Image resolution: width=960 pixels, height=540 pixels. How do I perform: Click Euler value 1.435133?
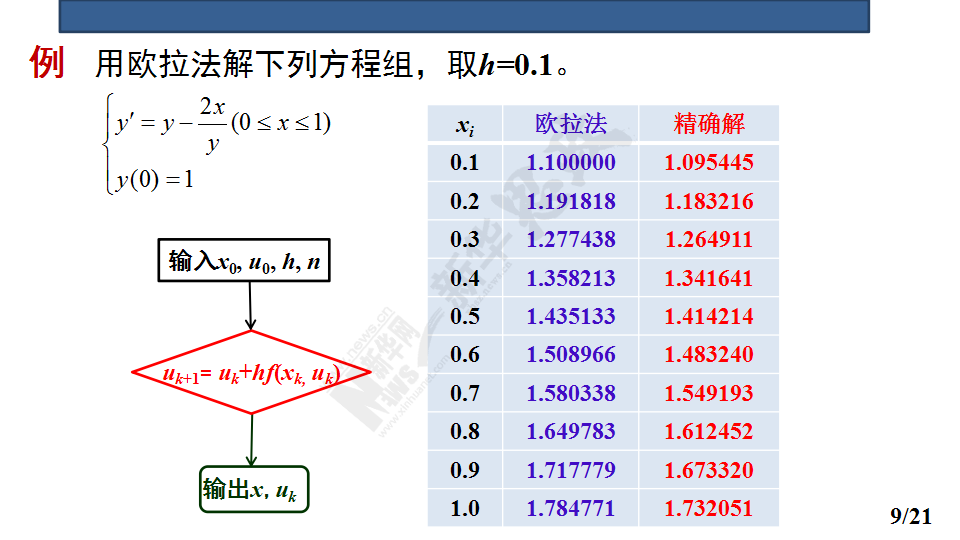pos(571,317)
